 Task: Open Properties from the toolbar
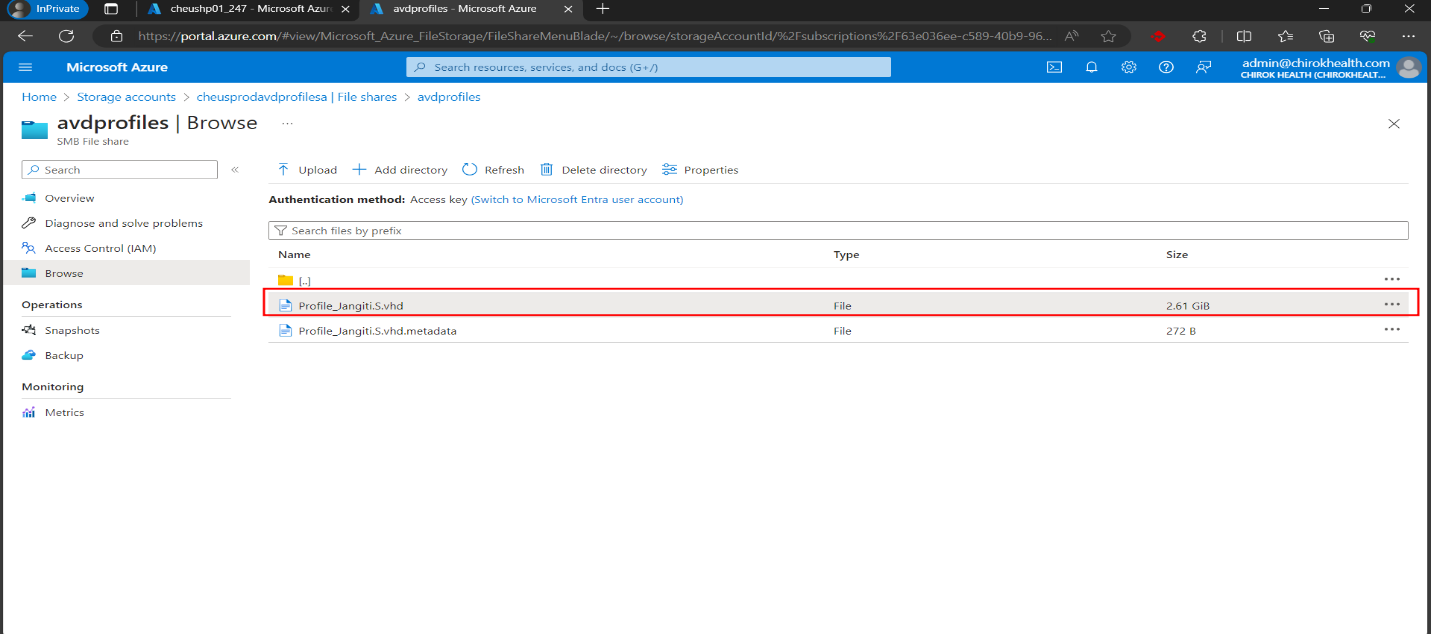point(701,170)
